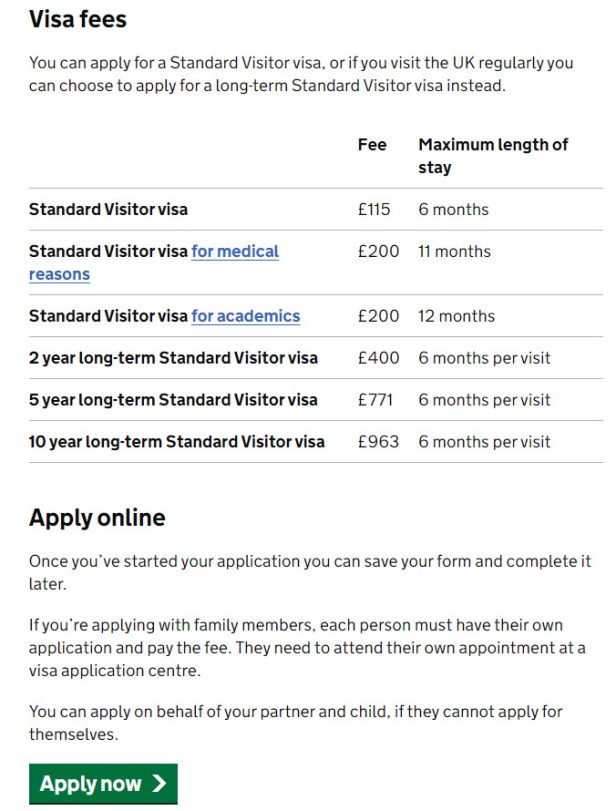Screen dimensions: 616x811
Task: Select the "12 months" stay cell
Action: tap(456, 316)
